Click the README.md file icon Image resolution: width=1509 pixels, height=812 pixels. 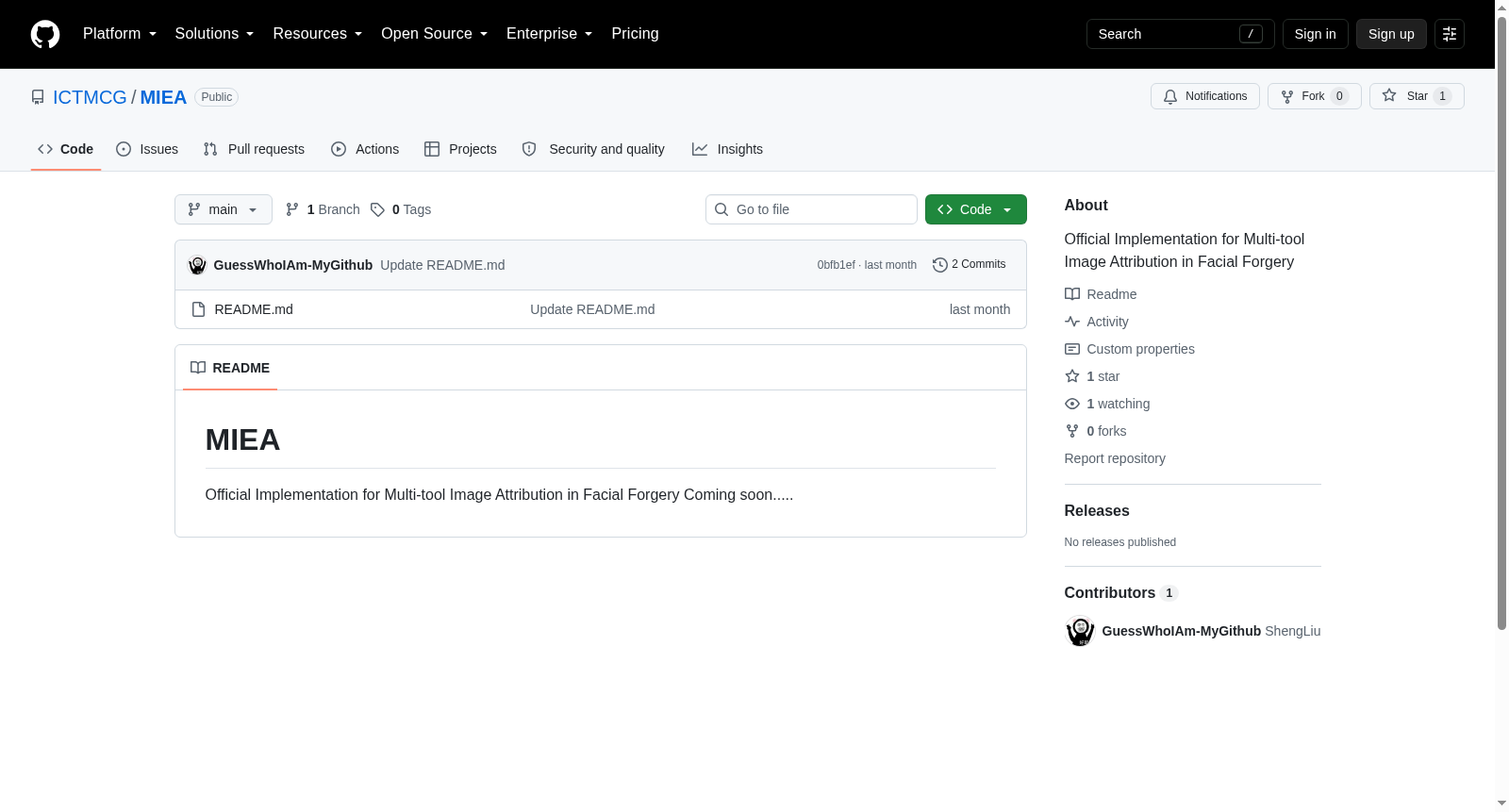[198, 309]
